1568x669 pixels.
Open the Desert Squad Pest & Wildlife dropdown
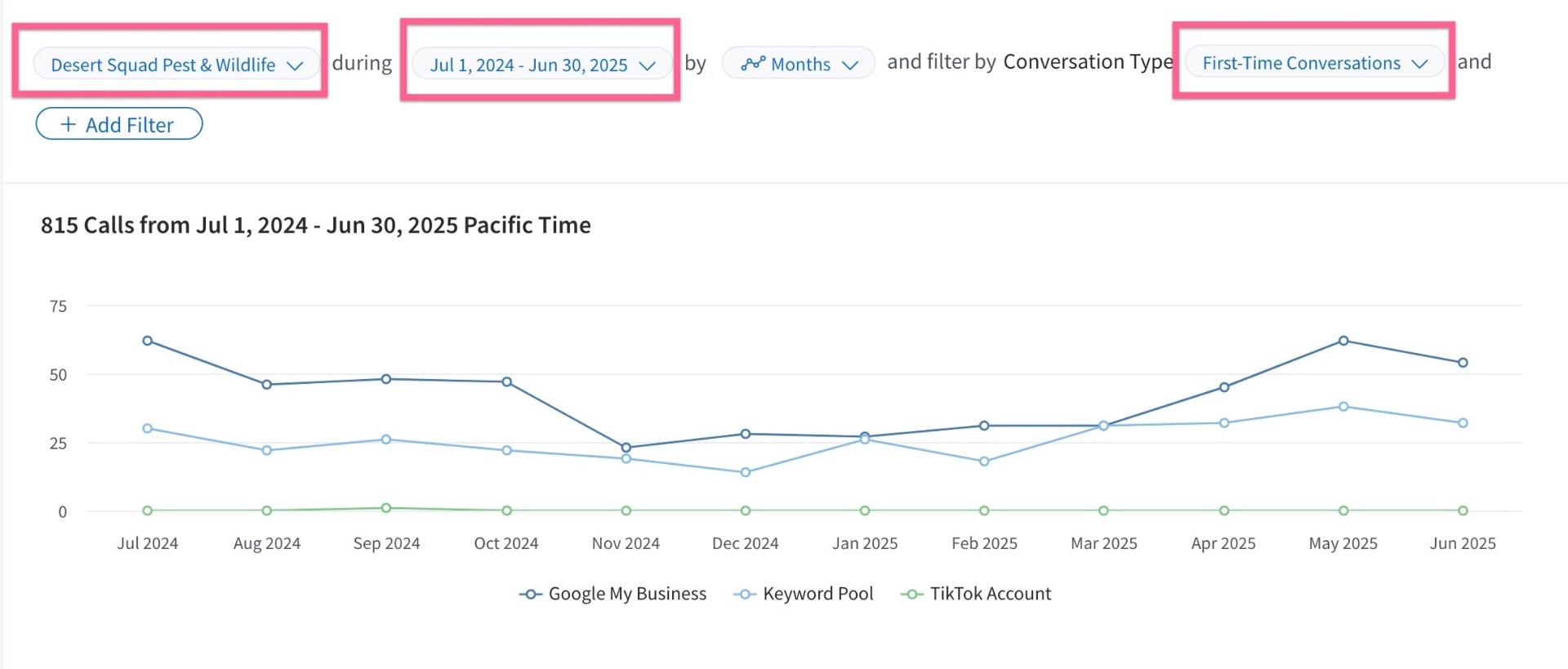click(176, 65)
